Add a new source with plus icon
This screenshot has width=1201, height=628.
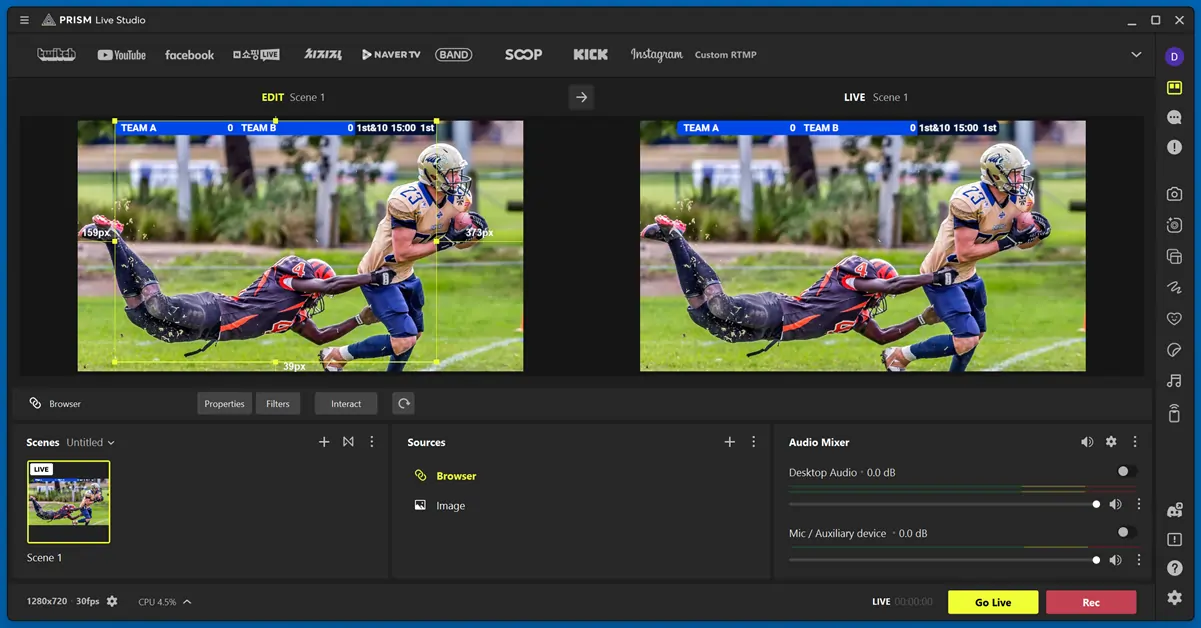(729, 442)
